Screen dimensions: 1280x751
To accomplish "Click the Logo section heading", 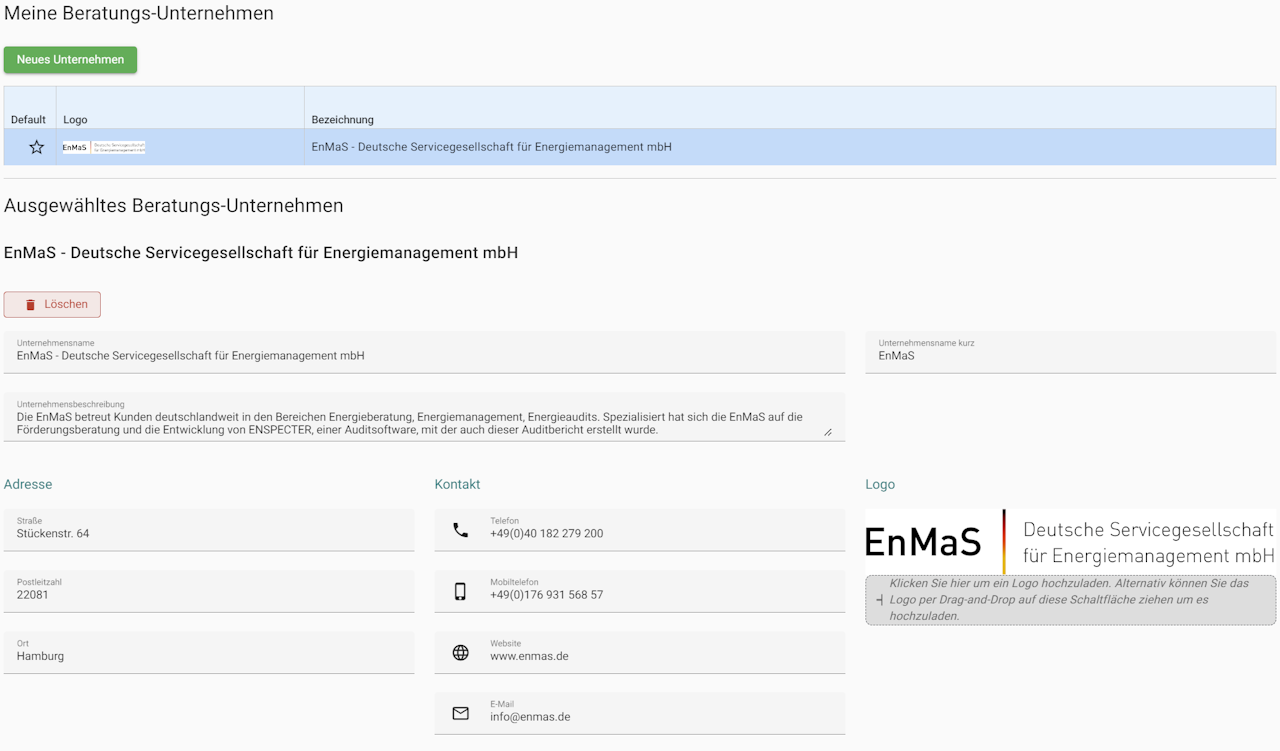I will click(880, 484).
